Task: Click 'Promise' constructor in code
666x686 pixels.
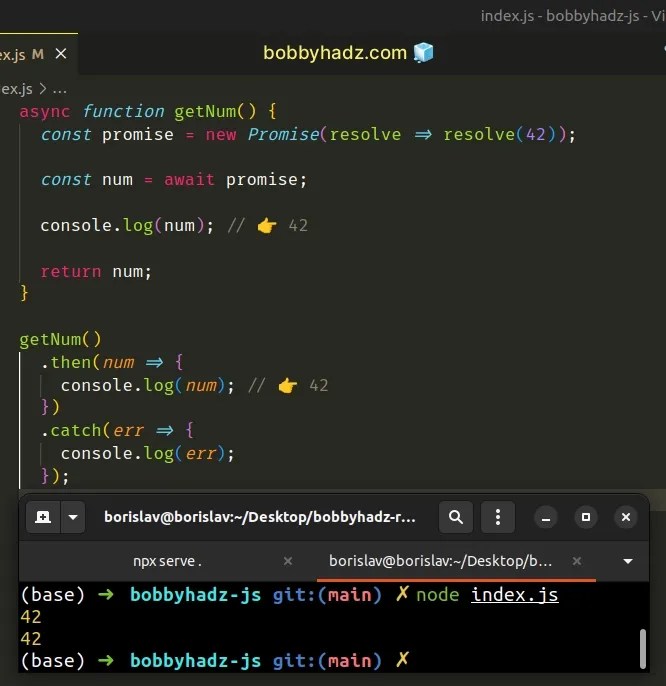Action: point(283,134)
